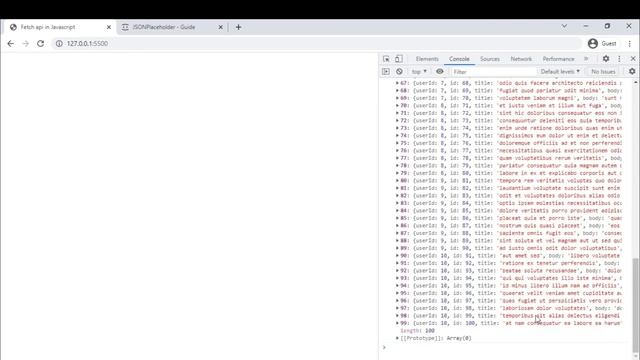Viewport: 640px width, 360px height.
Task: Select the inspect element picker icon
Action: click(x=386, y=59)
